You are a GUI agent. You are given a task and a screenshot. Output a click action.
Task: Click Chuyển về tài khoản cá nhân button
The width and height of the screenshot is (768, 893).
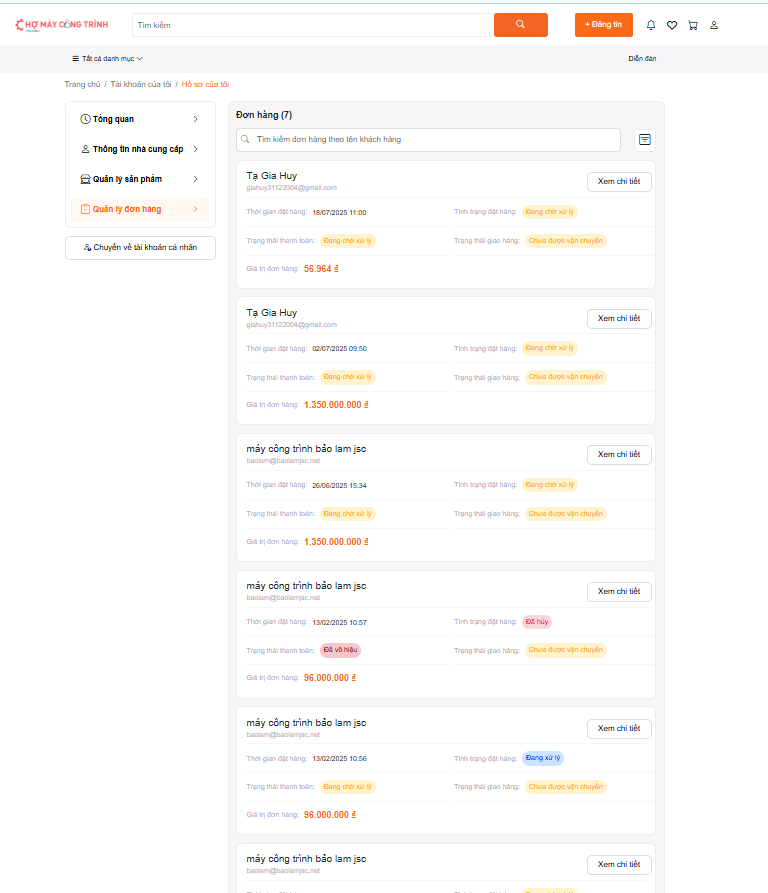point(140,247)
